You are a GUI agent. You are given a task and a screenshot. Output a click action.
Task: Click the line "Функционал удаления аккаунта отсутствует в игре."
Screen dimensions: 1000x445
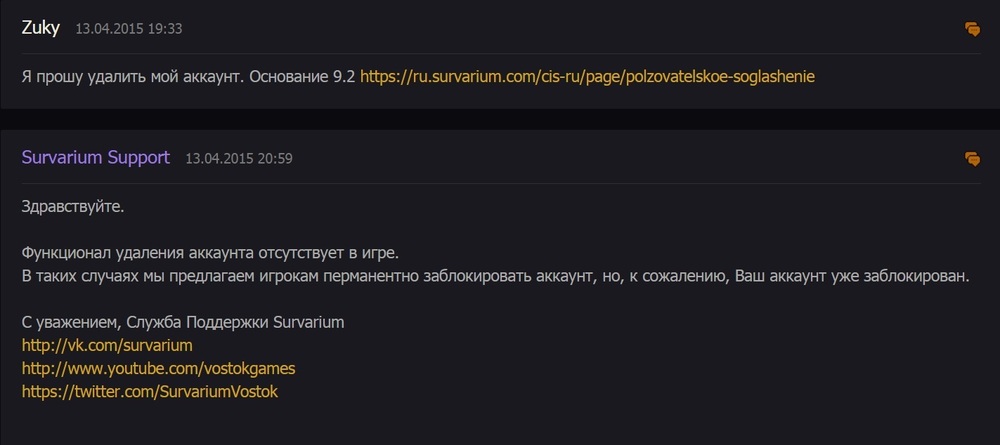click(x=216, y=254)
